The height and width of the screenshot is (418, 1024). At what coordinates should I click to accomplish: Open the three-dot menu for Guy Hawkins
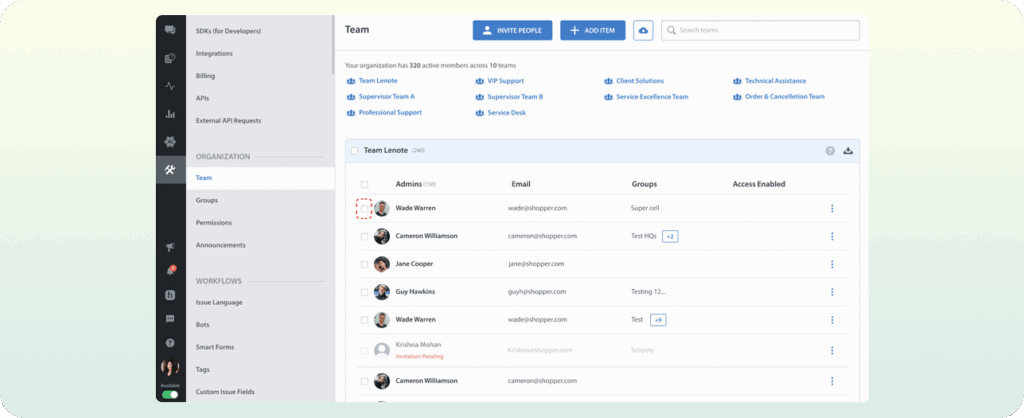832,292
